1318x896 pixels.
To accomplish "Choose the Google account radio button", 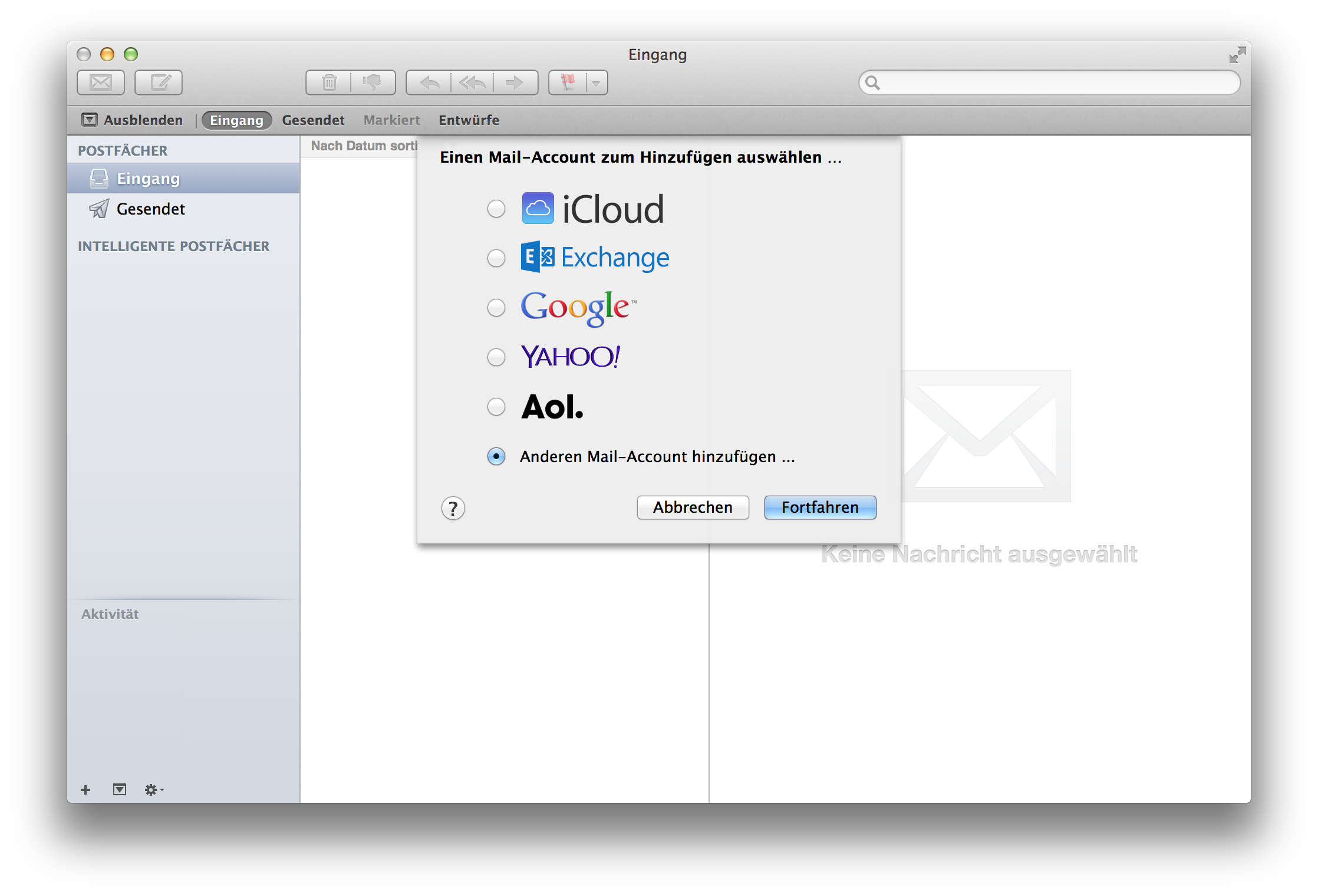I will coord(496,308).
